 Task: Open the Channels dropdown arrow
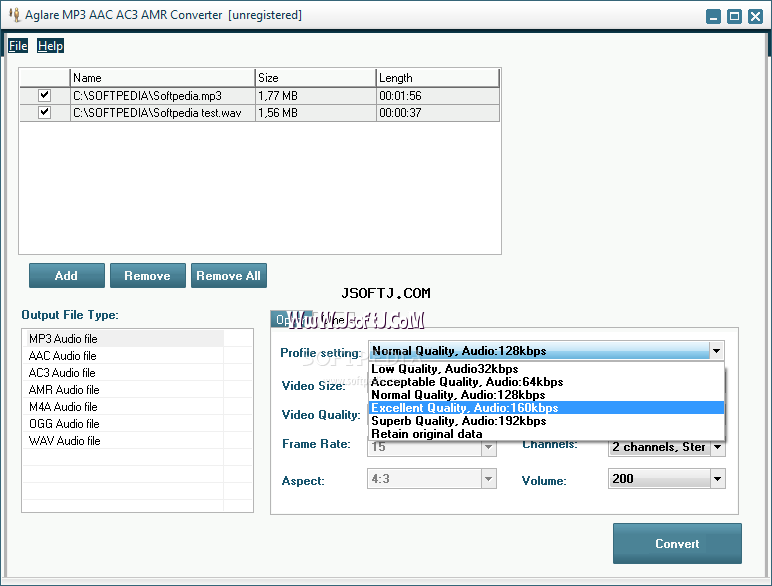[717, 447]
